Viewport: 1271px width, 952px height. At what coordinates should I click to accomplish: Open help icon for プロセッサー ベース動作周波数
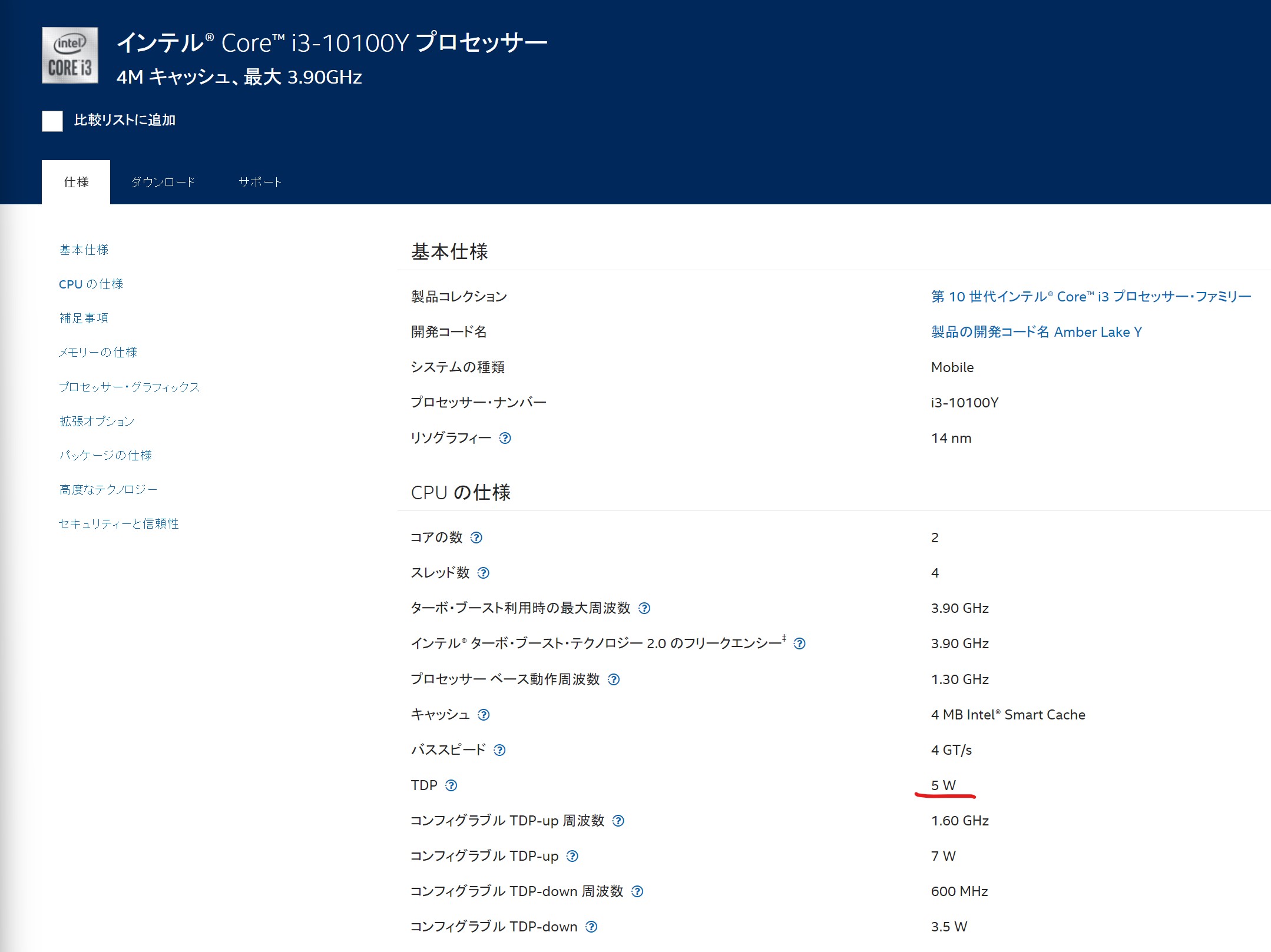[x=614, y=679]
